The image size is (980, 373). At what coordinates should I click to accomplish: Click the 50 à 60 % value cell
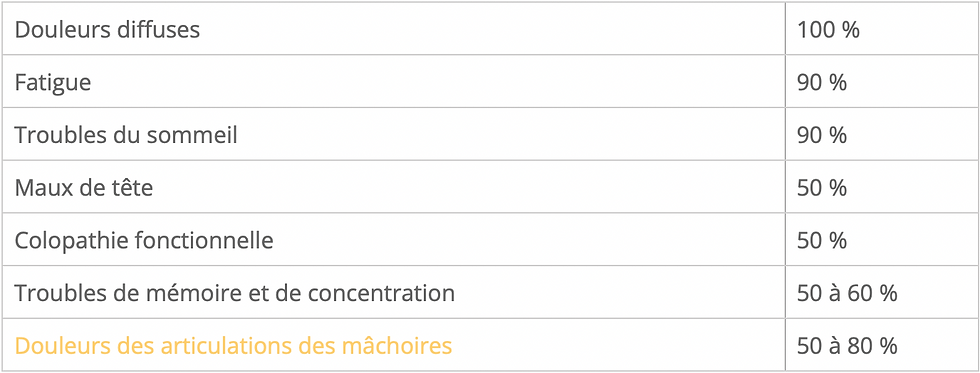[882, 292]
